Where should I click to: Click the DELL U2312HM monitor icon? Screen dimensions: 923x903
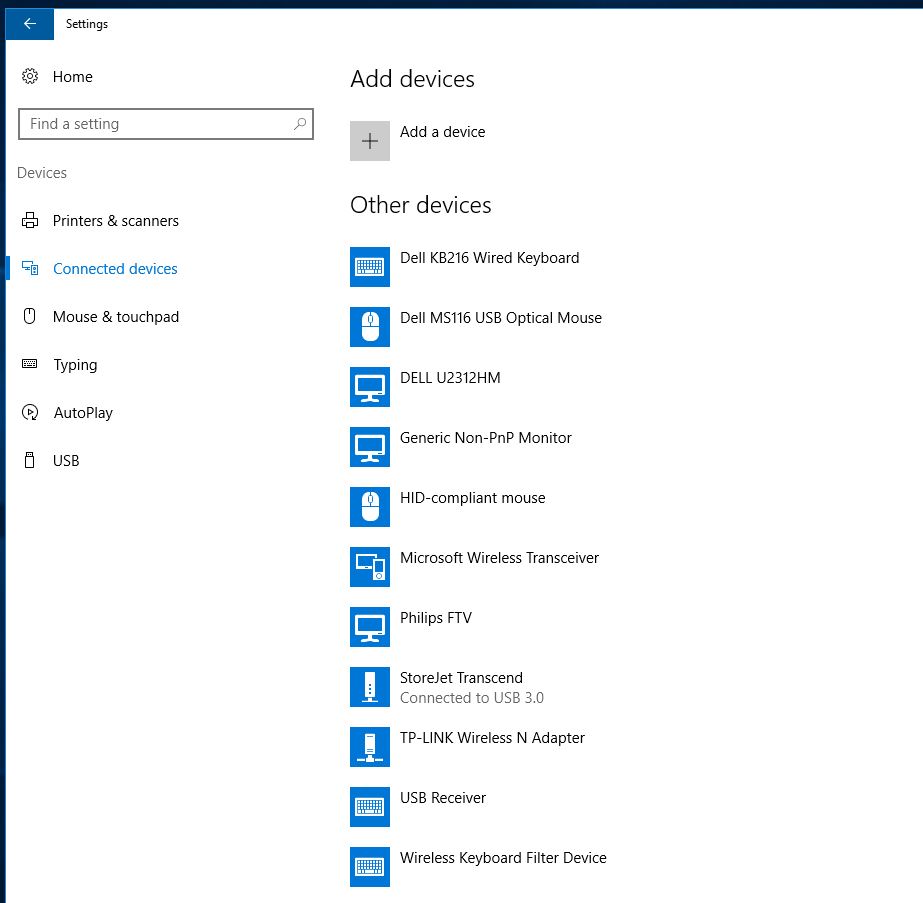370,387
